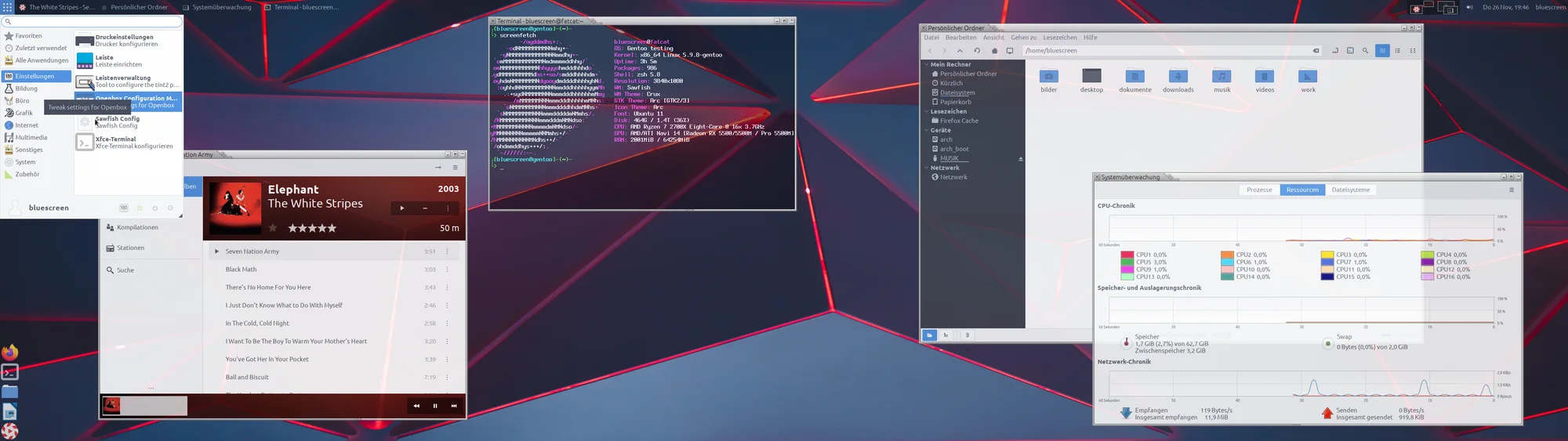Skip to next track in Lollypop

[454, 406]
